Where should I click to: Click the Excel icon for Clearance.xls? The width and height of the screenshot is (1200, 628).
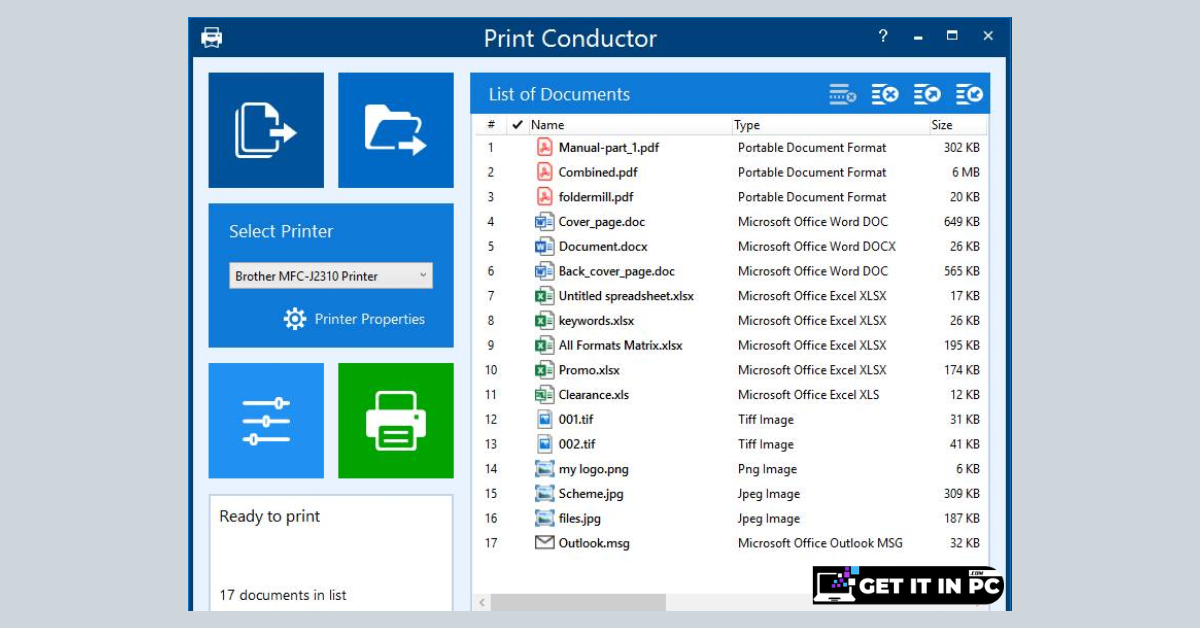(544, 394)
